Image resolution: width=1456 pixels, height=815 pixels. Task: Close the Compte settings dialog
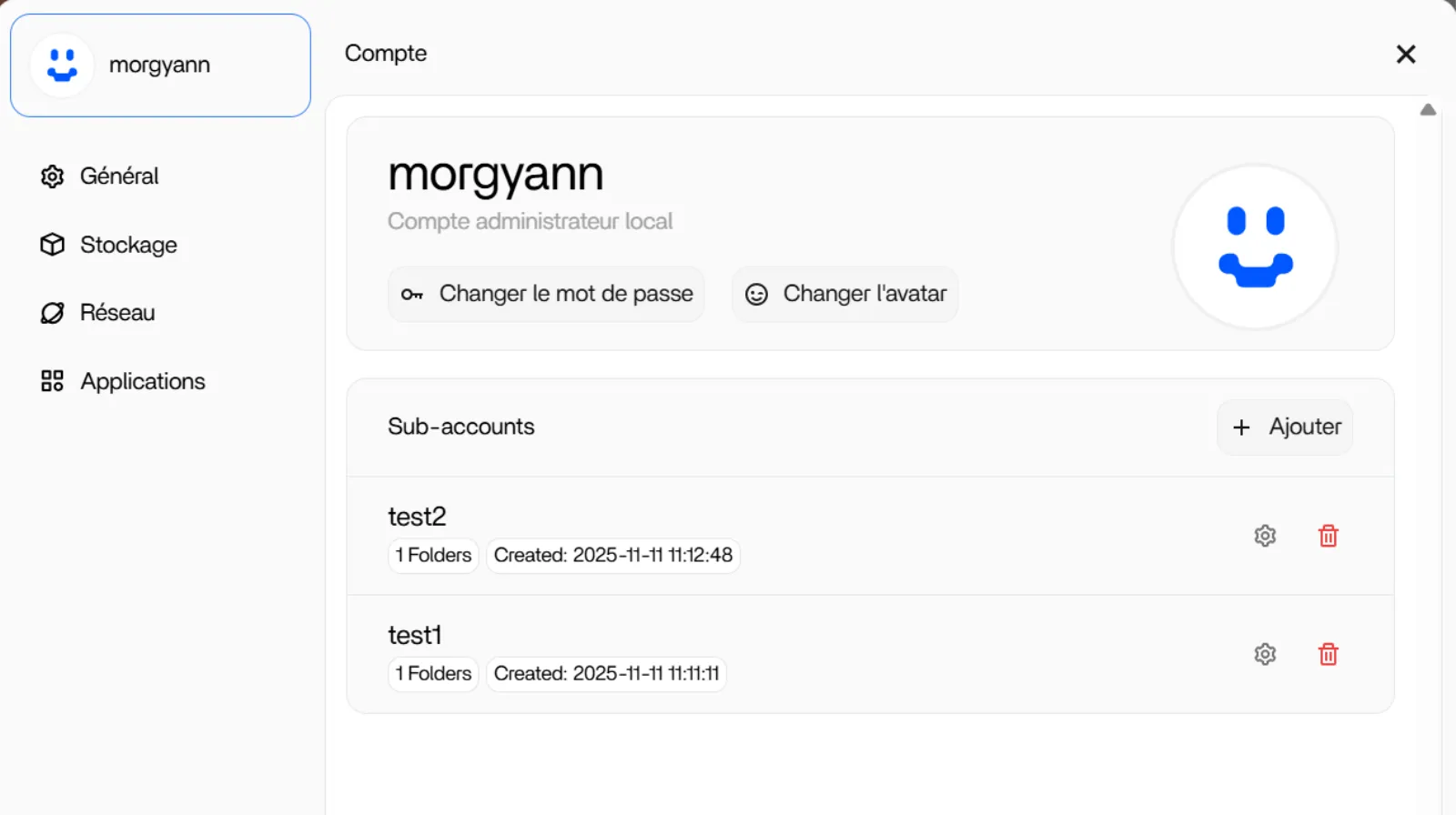click(x=1406, y=55)
